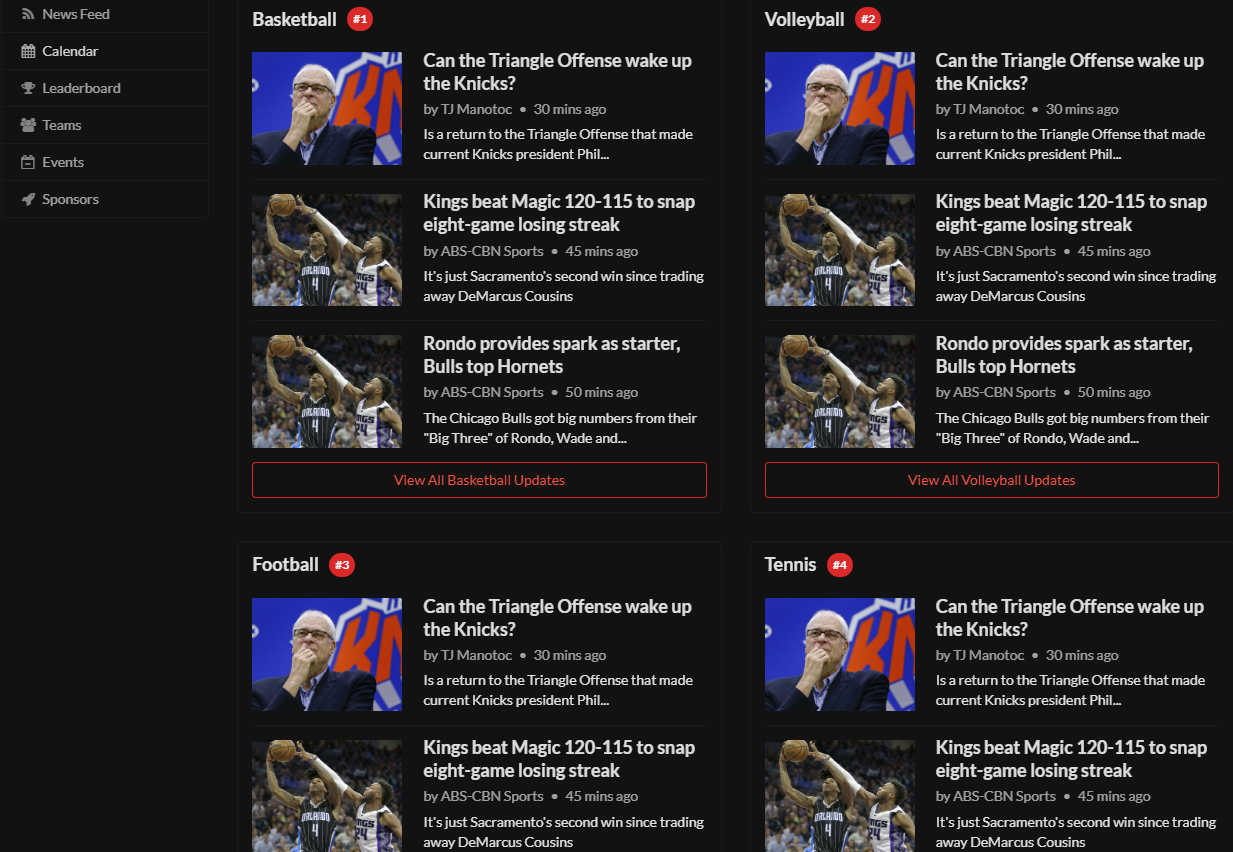The height and width of the screenshot is (852, 1233).
Task: Open Basketball Kings beat Magic headline
Action: point(559,213)
